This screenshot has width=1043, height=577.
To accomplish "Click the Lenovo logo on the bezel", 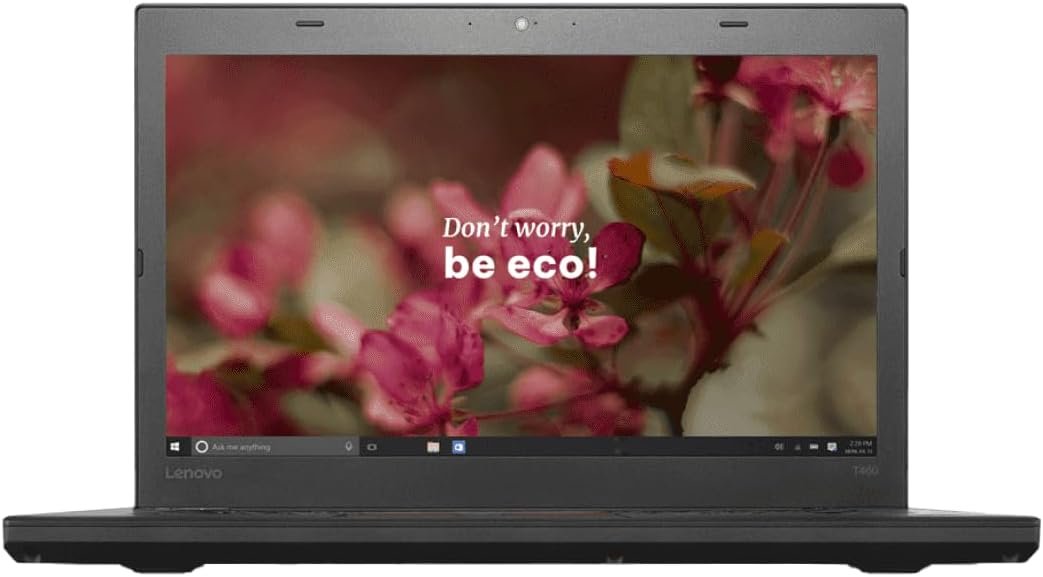I will coord(194,474).
